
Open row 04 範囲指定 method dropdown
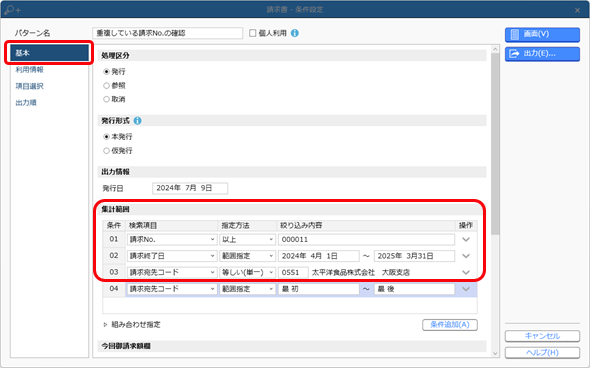[x=248, y=289]
